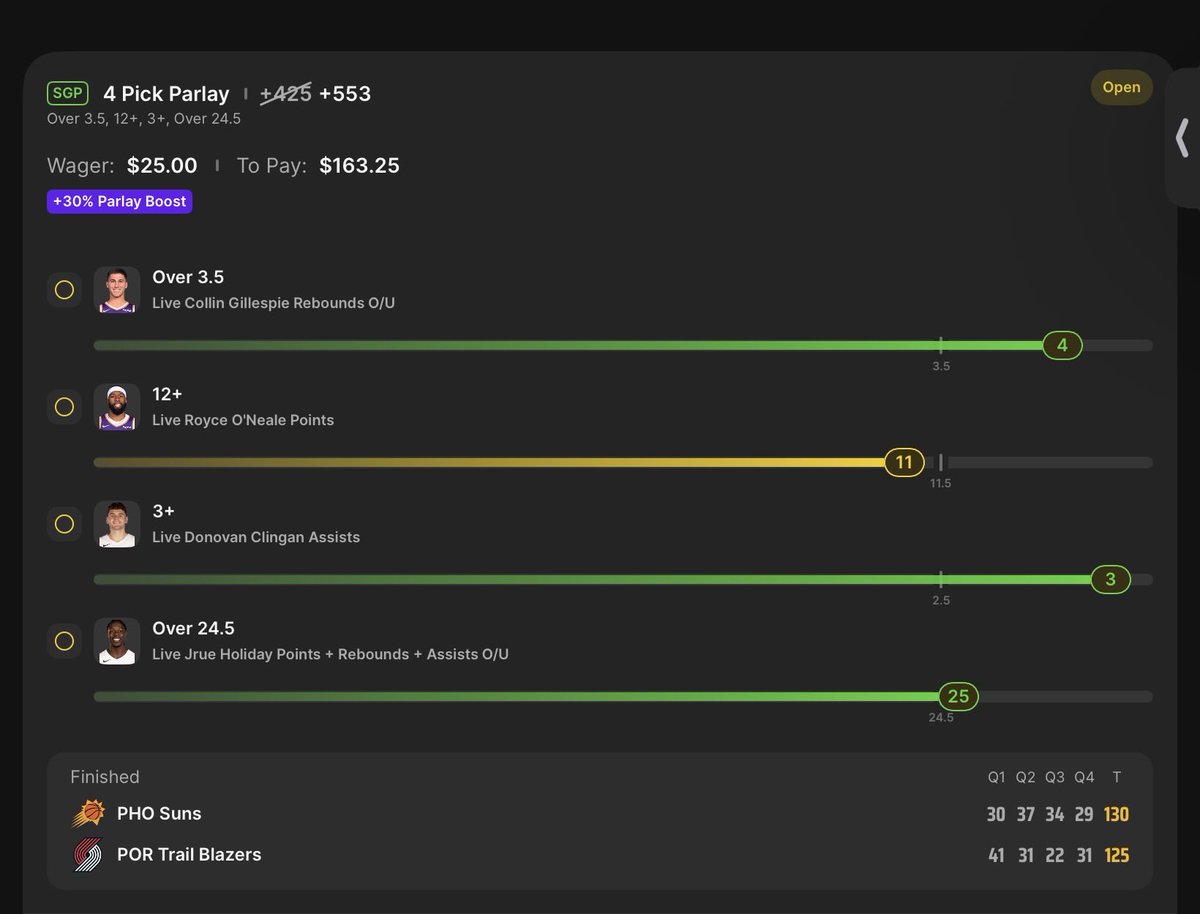Image resolution: width=1200 pixels, height=914 pixels.
Task: Click the Open status badge
Action: coord(1121,87)
